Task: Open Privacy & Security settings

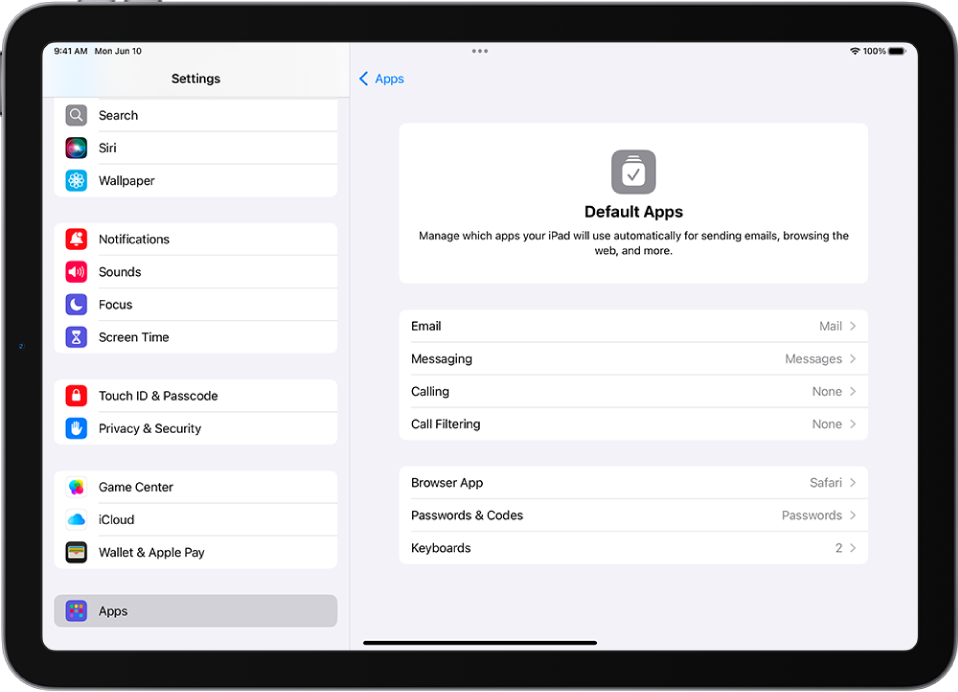Action: click(x=196, y=428)
